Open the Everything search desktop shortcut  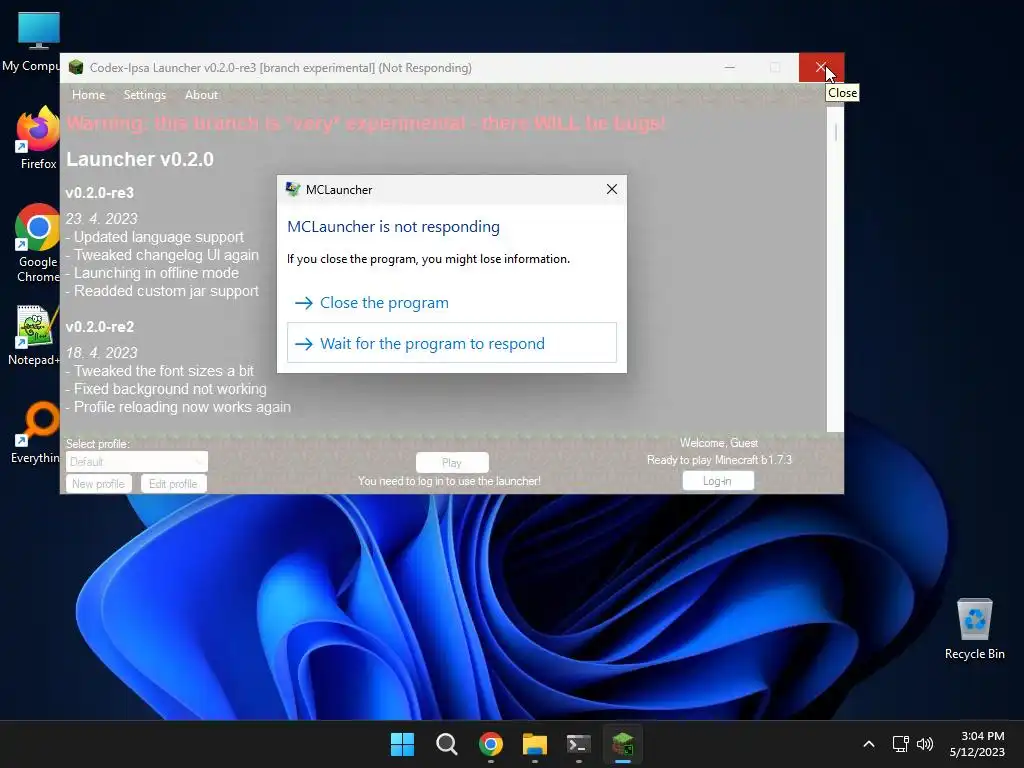click(38, 431)
